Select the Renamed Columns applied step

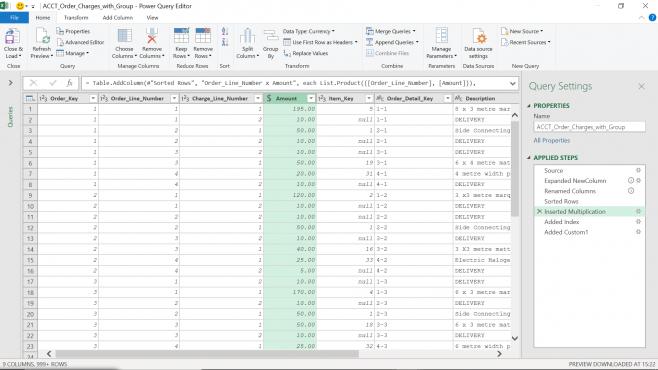[570, 191]
